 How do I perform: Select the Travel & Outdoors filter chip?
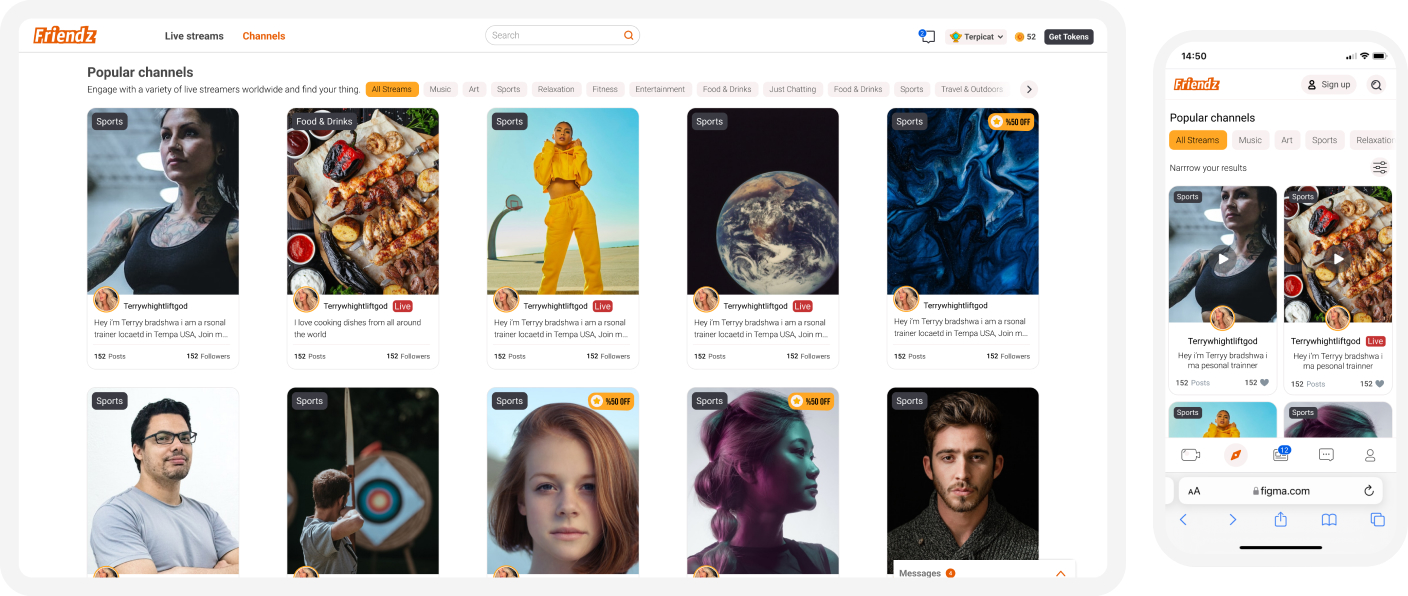(972, 89)
